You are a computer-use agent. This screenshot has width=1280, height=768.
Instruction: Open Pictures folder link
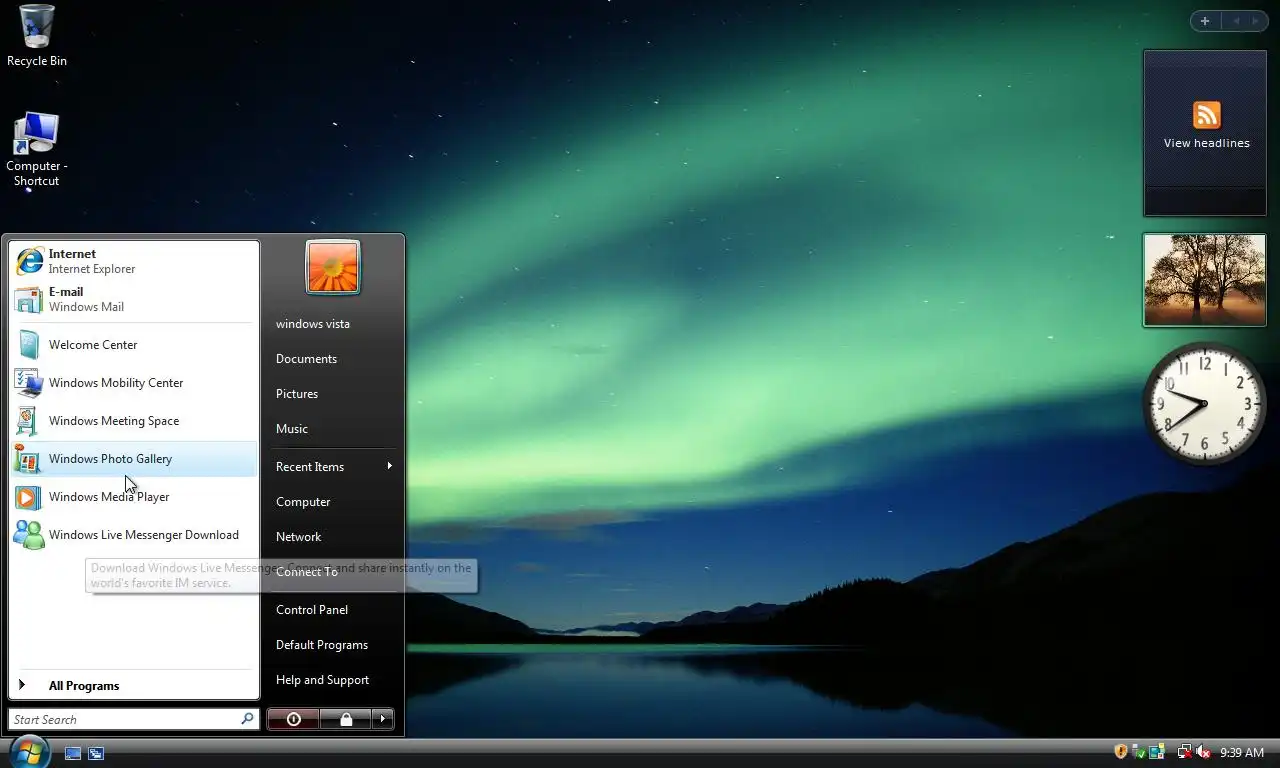(x=333, y=394)
